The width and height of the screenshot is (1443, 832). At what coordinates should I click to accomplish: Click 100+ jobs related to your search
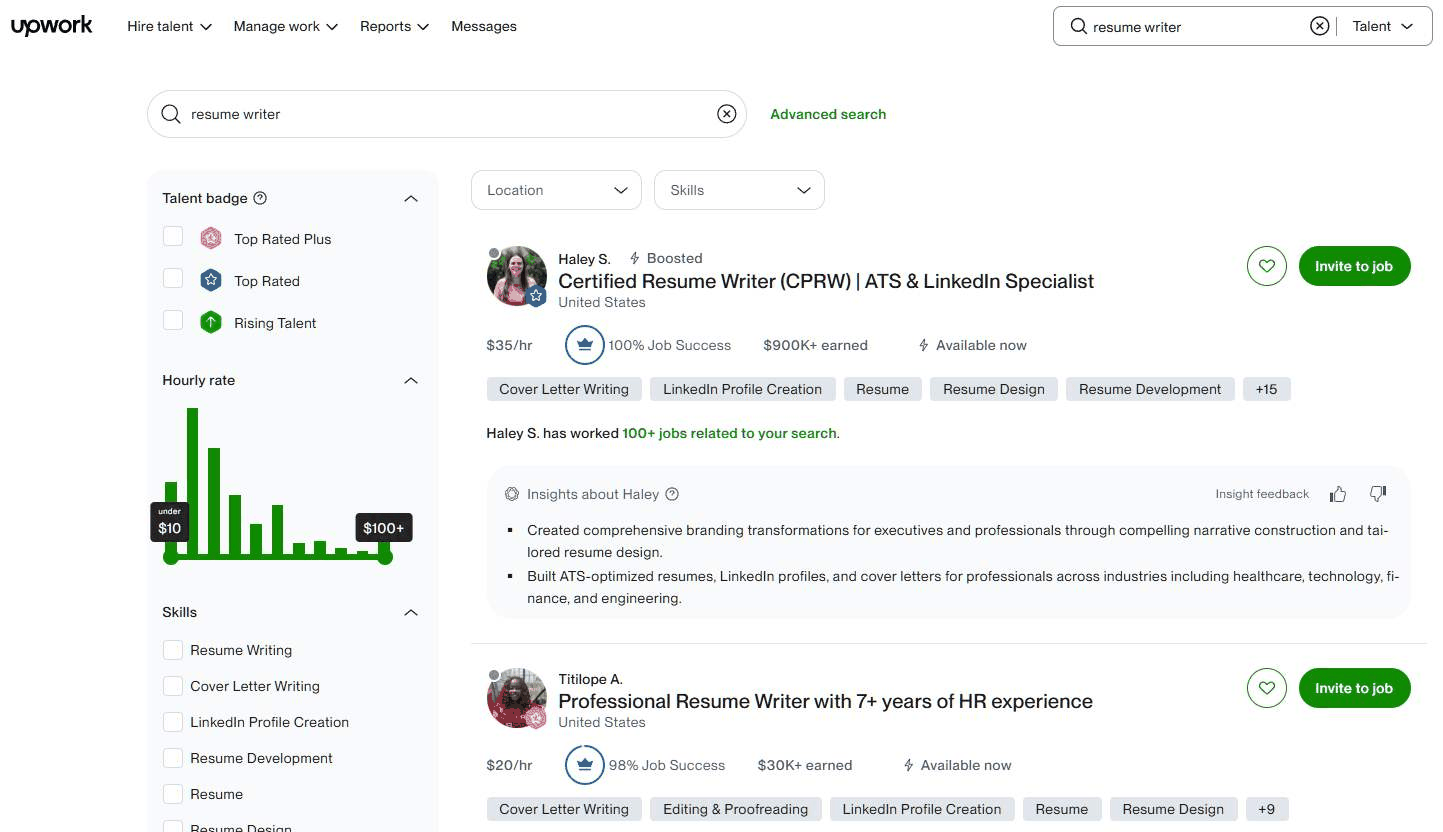pyautogui.click(x=729, y=433)
